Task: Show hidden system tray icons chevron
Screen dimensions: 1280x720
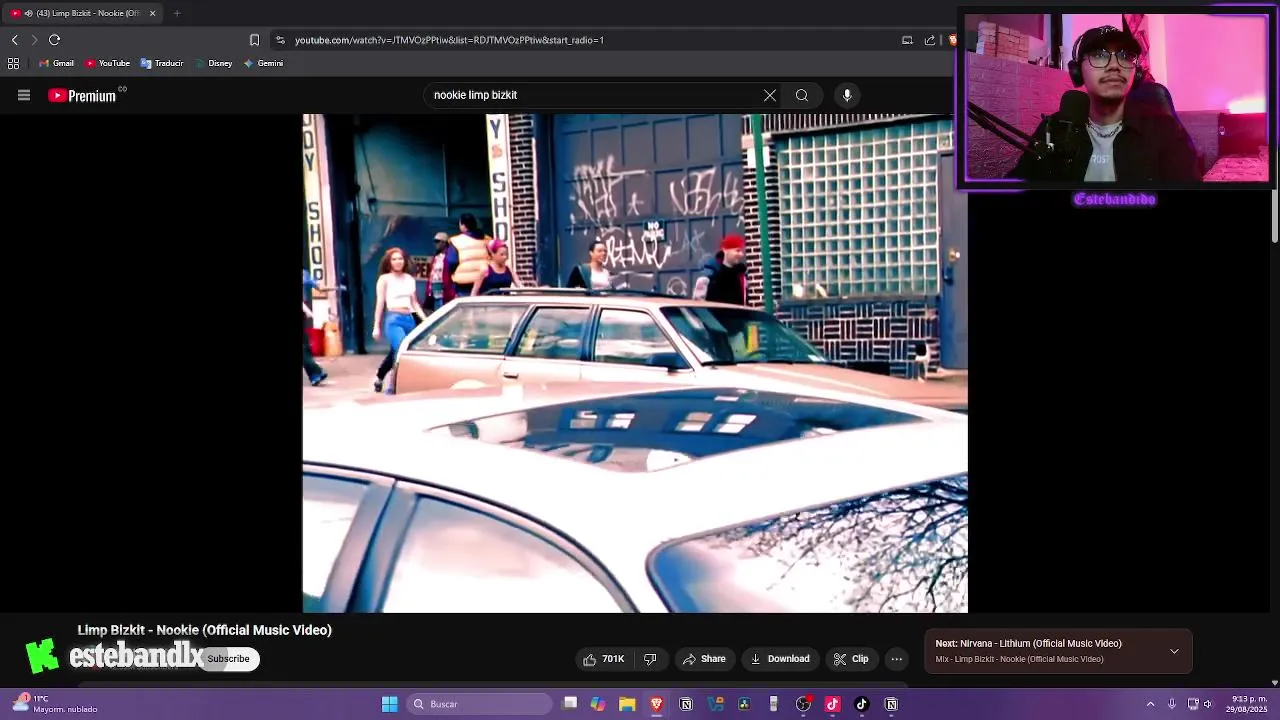Action: point(1150,704)
